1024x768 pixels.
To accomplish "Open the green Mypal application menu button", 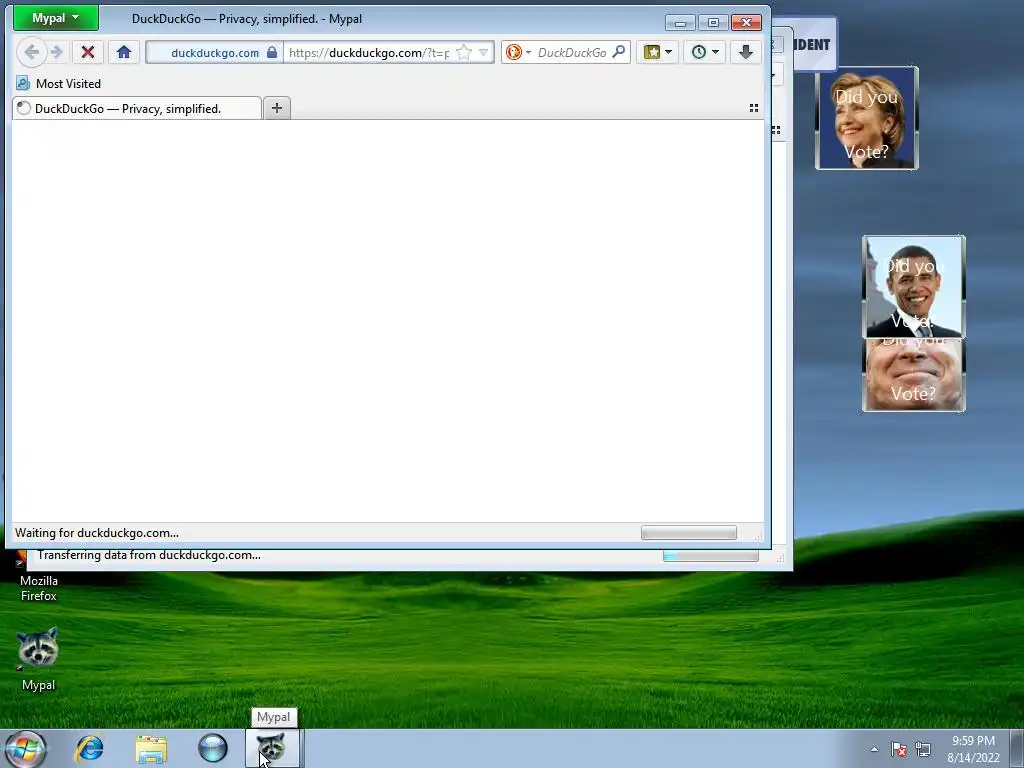I will point(56,18).
